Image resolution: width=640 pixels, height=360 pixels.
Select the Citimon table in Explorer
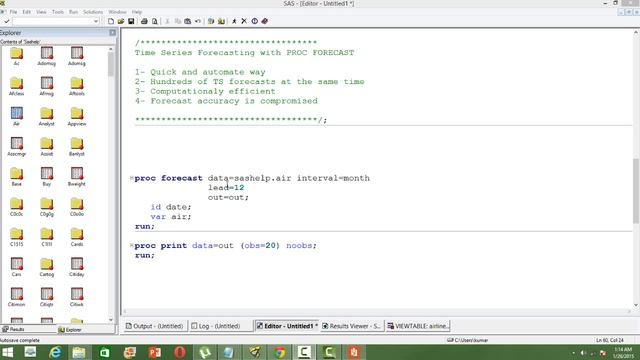click(x=16, y=297)
